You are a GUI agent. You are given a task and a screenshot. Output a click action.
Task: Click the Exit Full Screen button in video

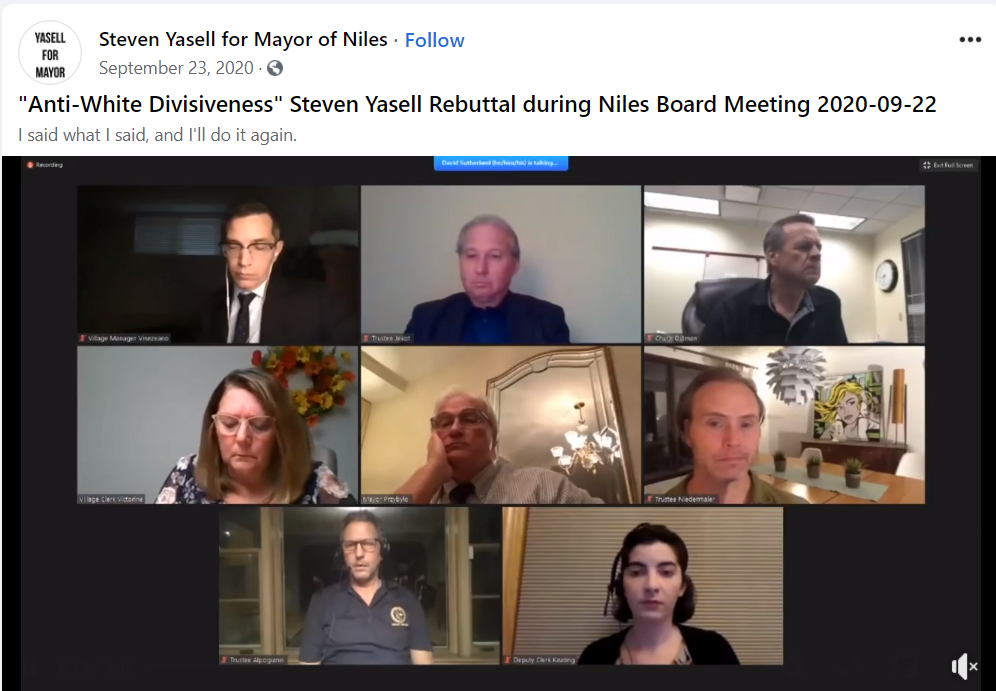(948, 165)
